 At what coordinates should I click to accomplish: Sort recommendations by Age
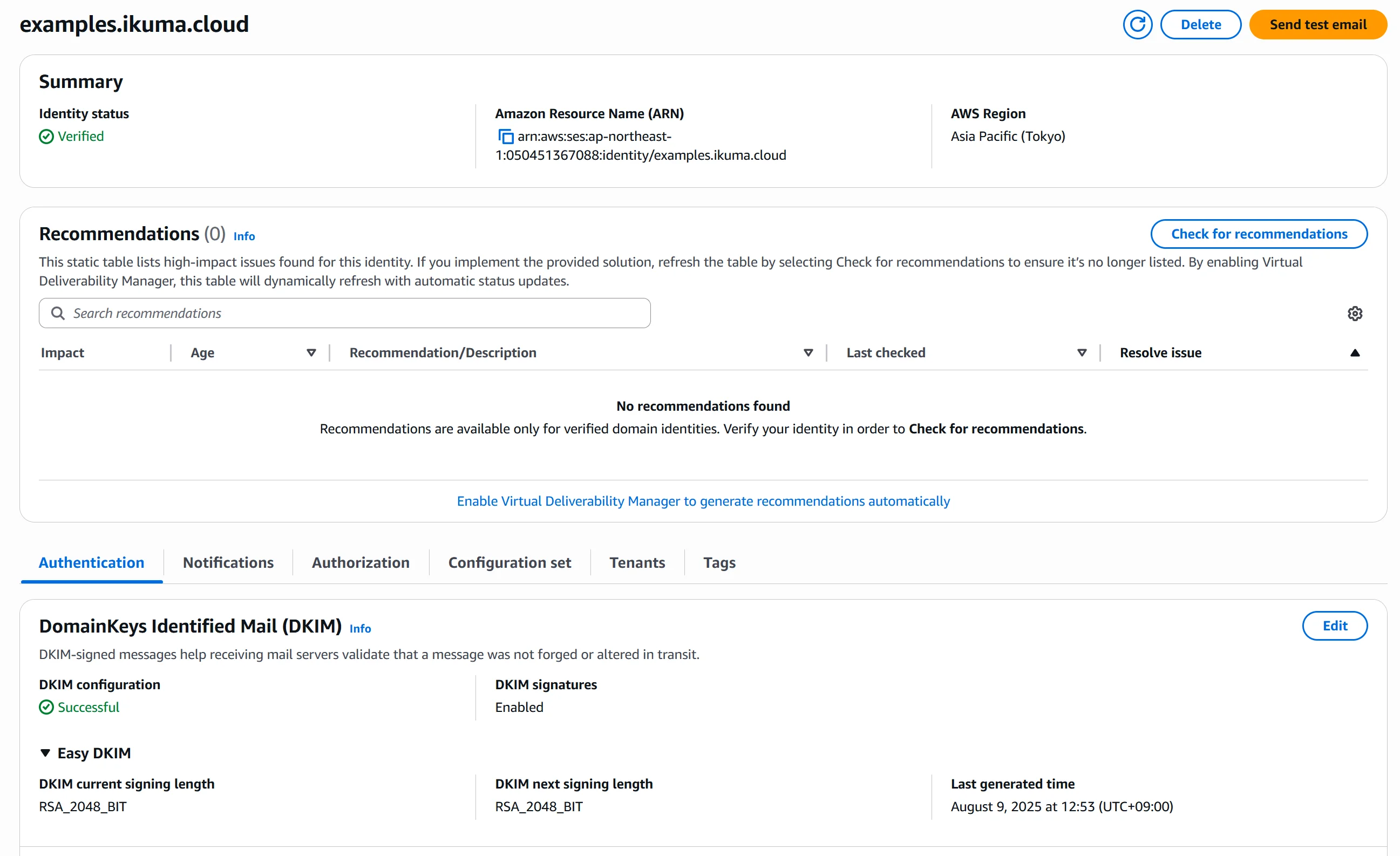(311, 353)
